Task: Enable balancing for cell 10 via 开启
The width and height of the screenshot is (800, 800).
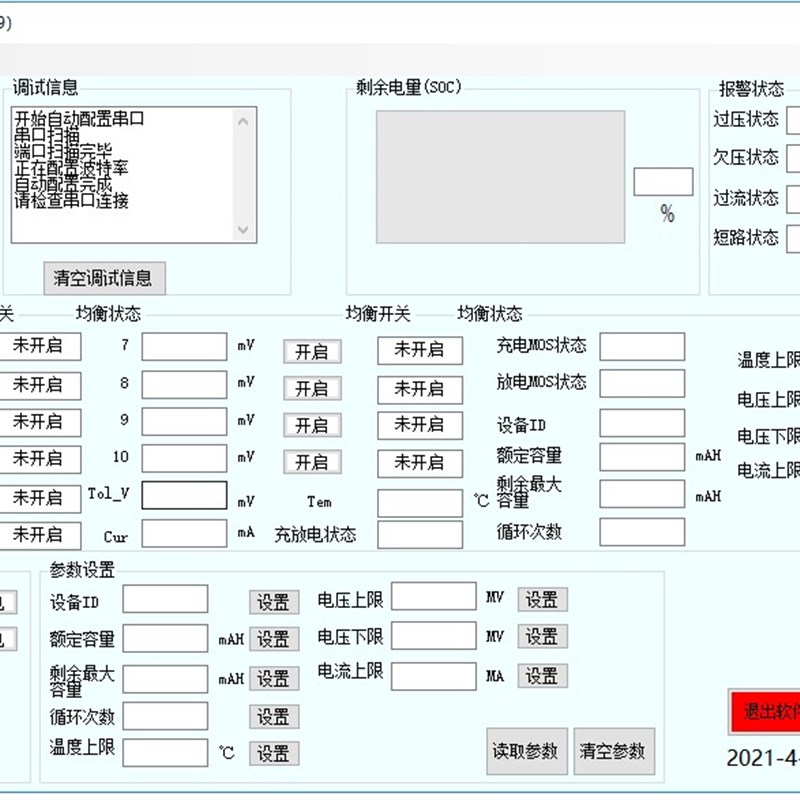Action: (x=311, y=462)
